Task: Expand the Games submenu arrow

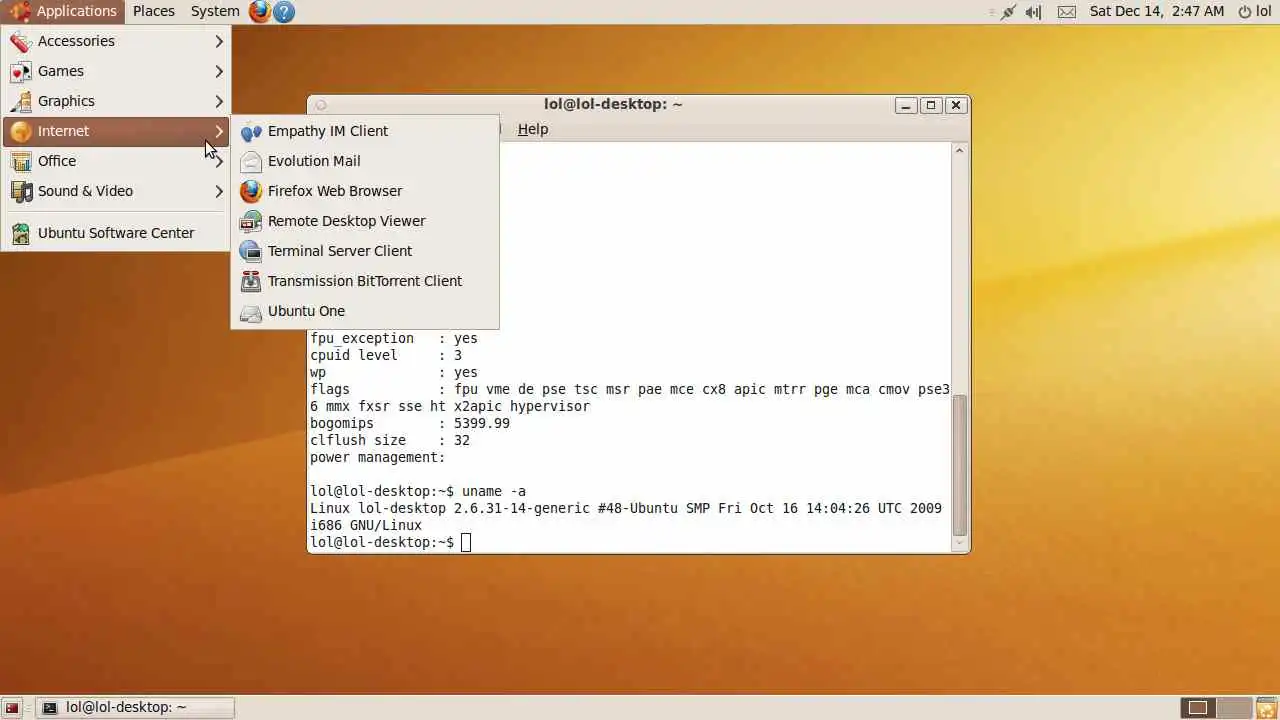Action: tap(219, 71)
